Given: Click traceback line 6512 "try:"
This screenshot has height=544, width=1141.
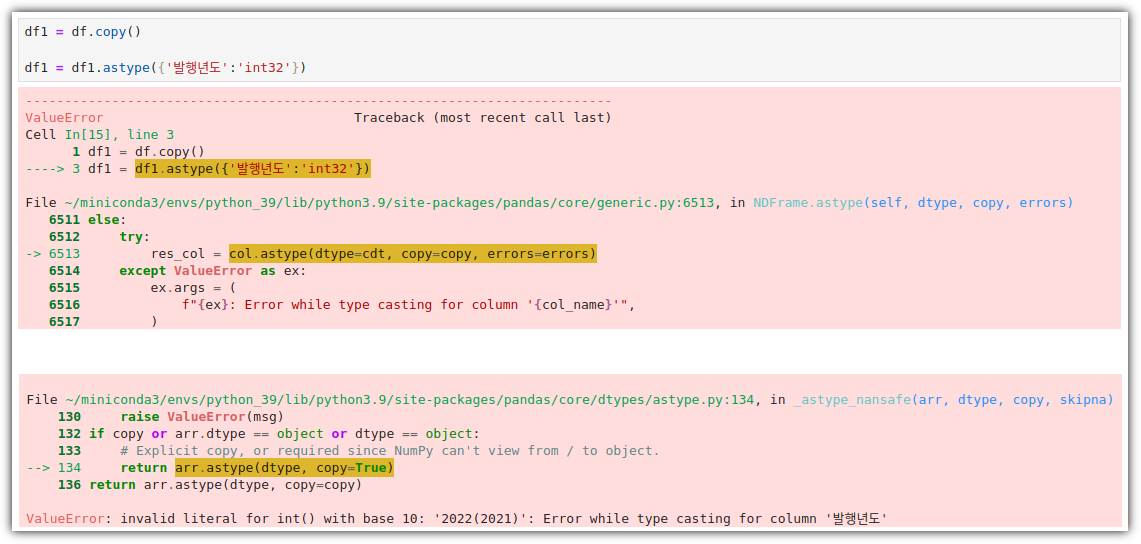Looking at the screenshot, I should (x=99, y=237).
